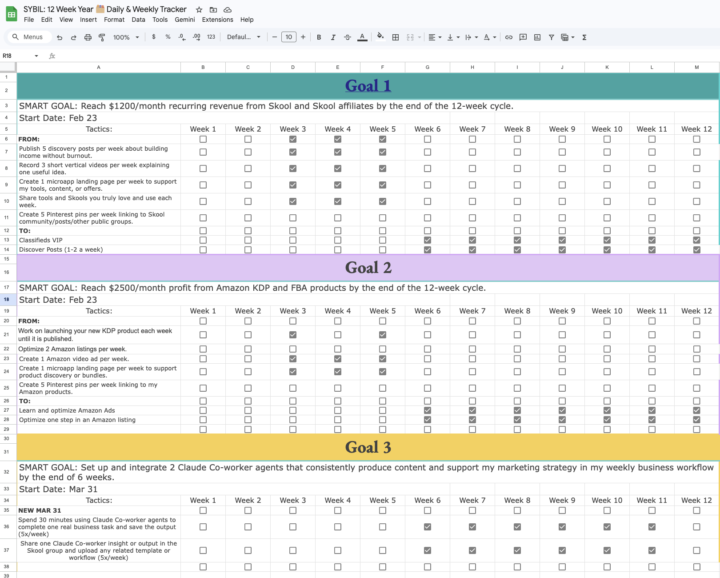This screenshot has width=720, height=578.
Task: Click the Google Sheets home logo
Action: coord(11,14)
